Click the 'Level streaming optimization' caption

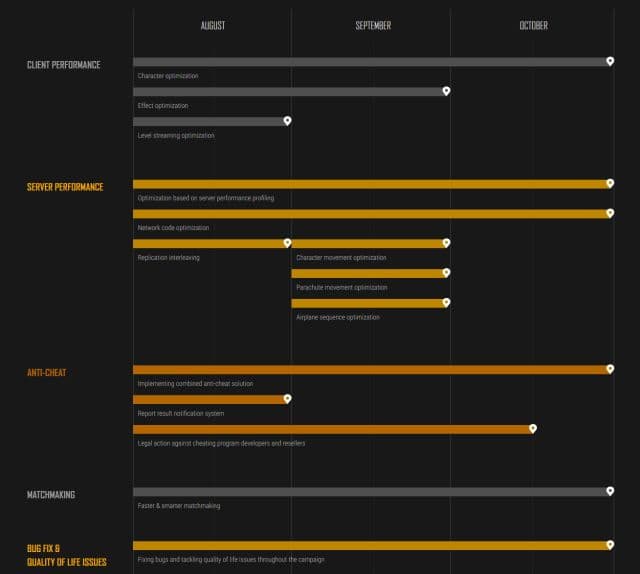(176, 136)
